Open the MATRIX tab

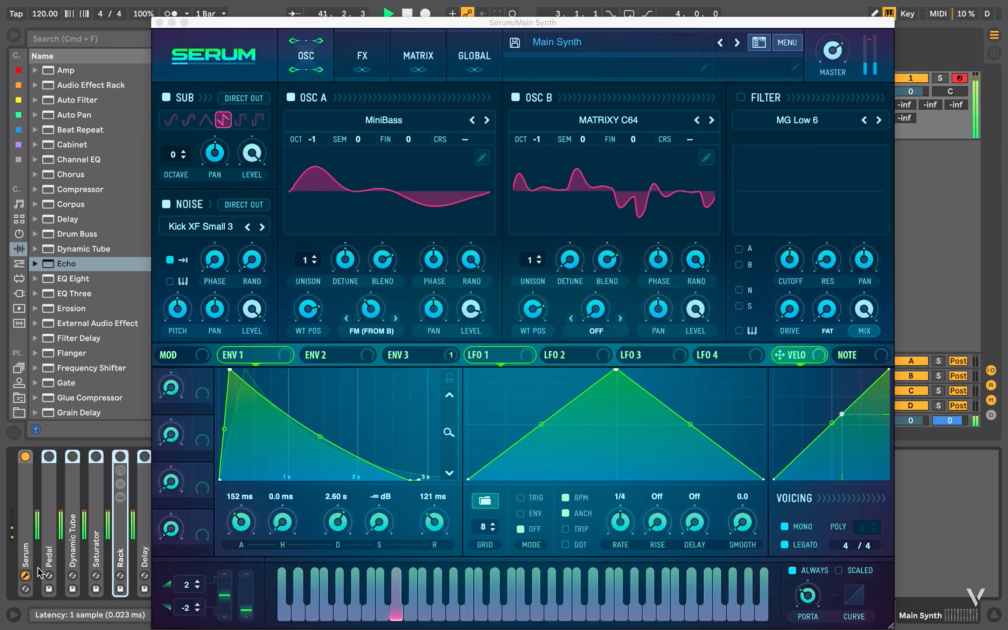point(418,56)
